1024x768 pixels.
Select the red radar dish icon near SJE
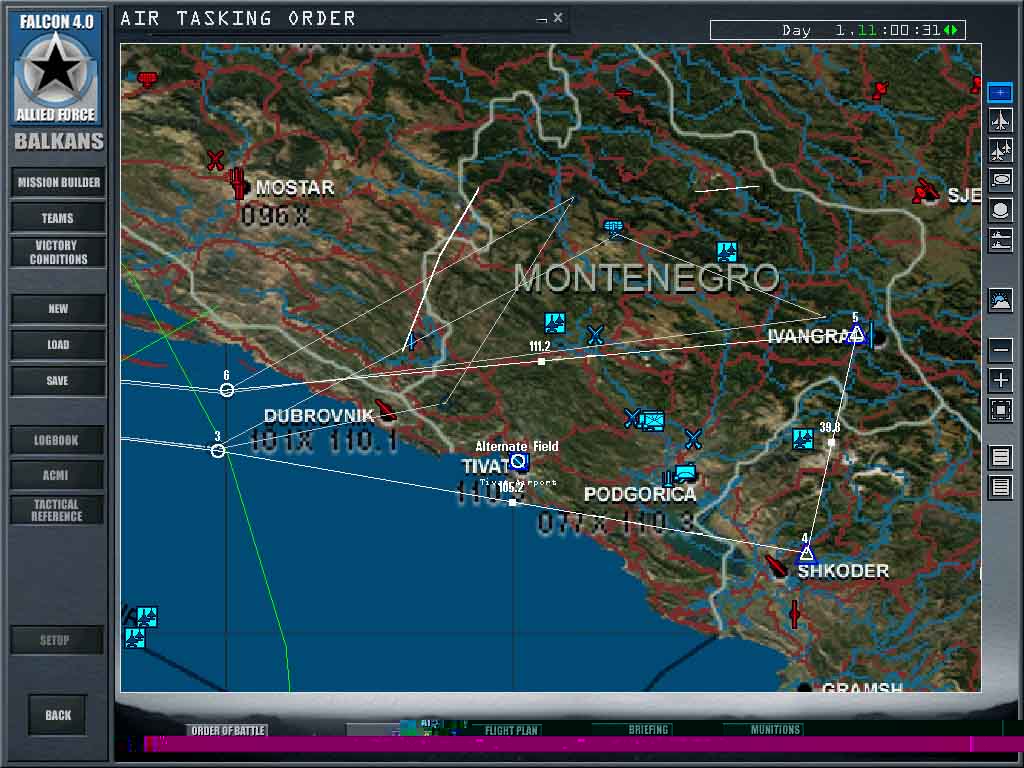click(925, 190)
